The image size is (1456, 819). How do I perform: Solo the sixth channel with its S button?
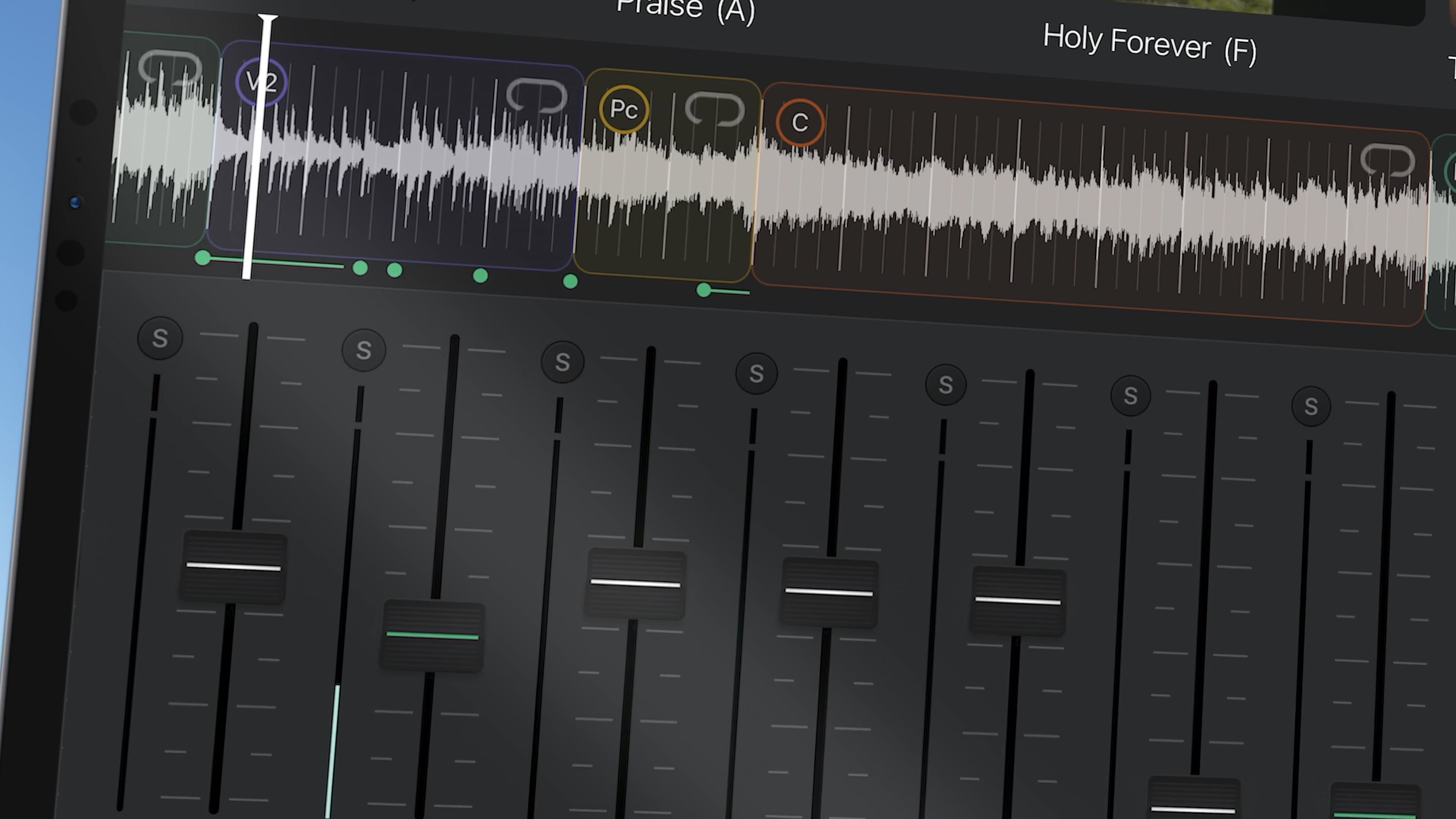coord(1130,395)
